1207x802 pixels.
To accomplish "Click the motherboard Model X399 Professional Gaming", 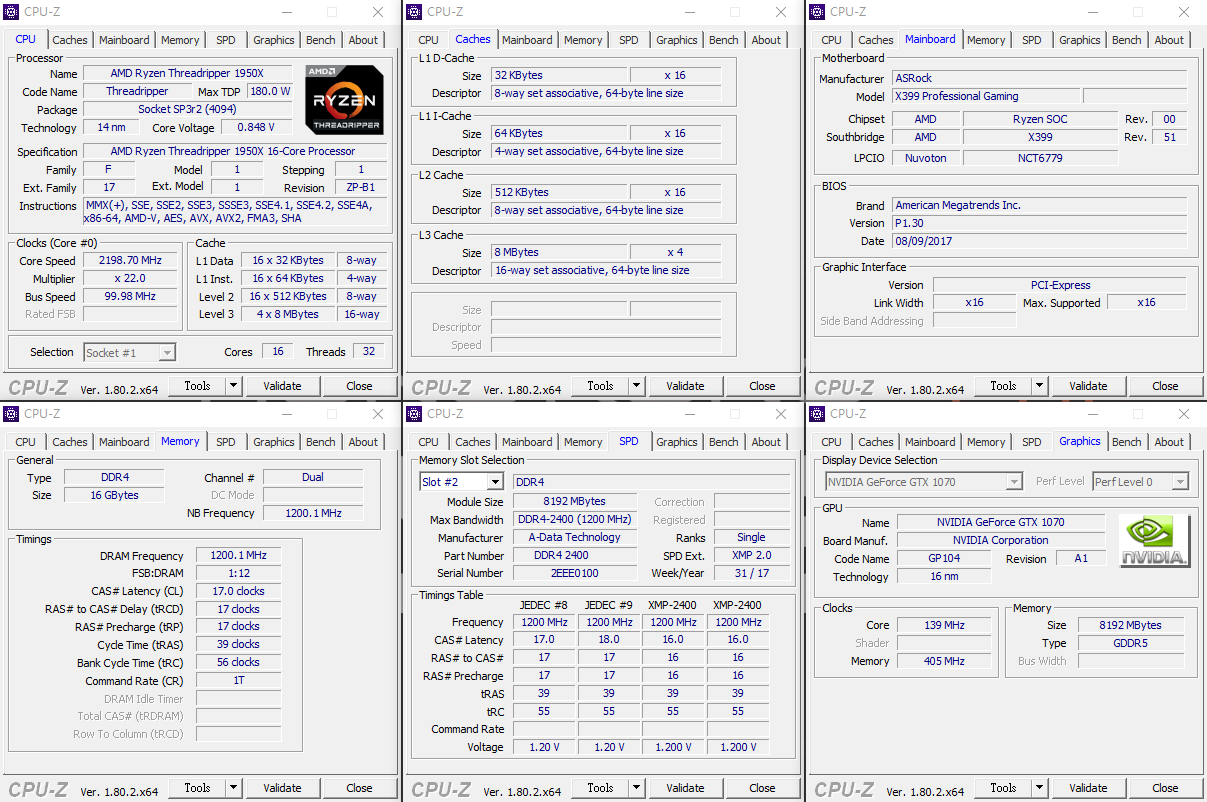I will 985,96.
